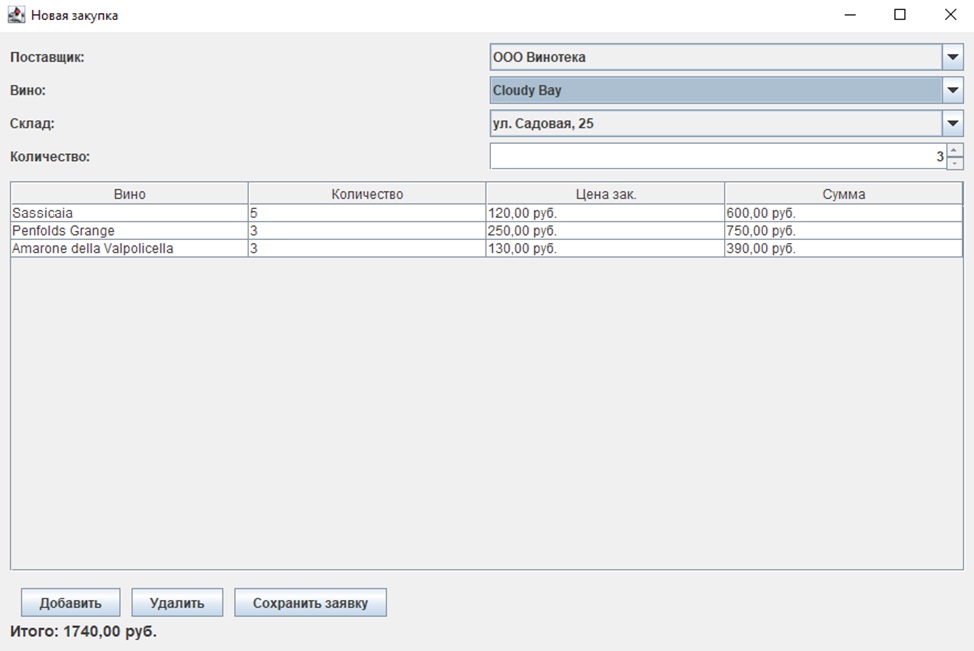Click the 750,00 руб. sum cell
Viewport: 974px width, 651px height.
pos(843,231)
